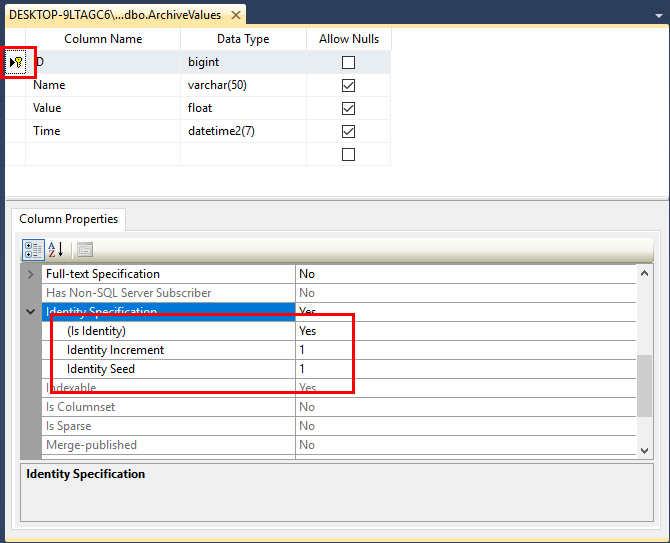Open the Property Pages toolbar icon

[85, 249]
